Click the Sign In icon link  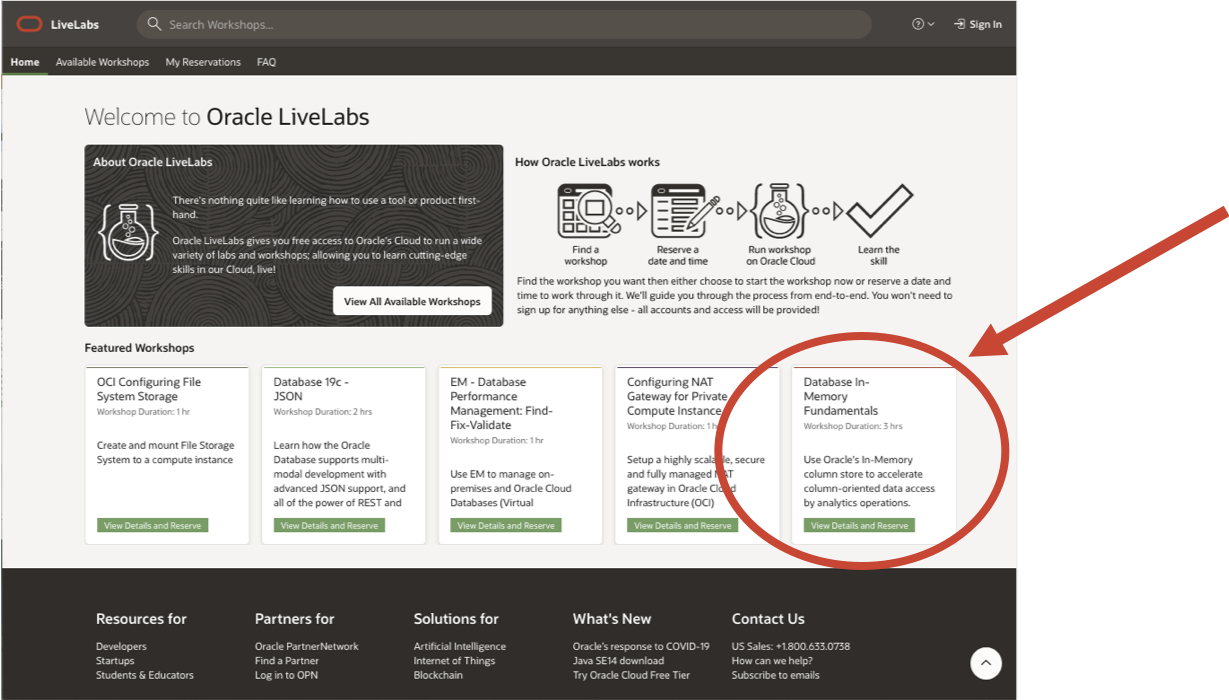click(977, 24)
